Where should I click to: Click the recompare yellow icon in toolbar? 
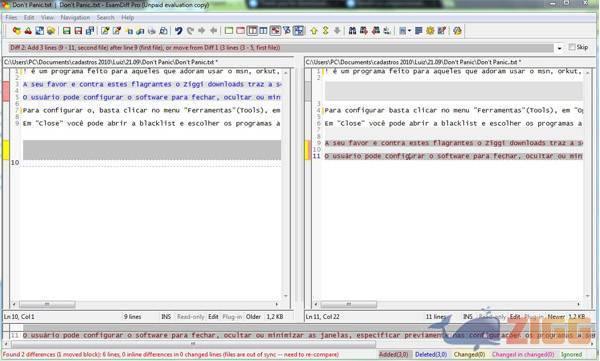point(51,31)
